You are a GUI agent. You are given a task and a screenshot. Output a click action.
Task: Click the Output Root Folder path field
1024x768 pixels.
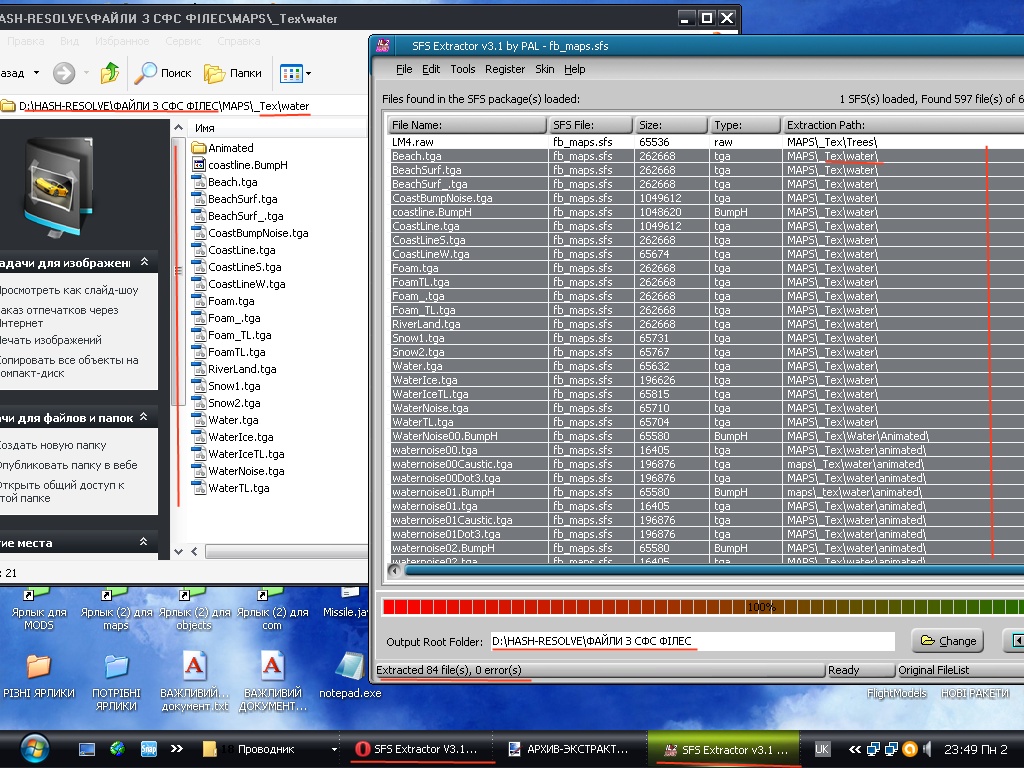coord(691,641)
